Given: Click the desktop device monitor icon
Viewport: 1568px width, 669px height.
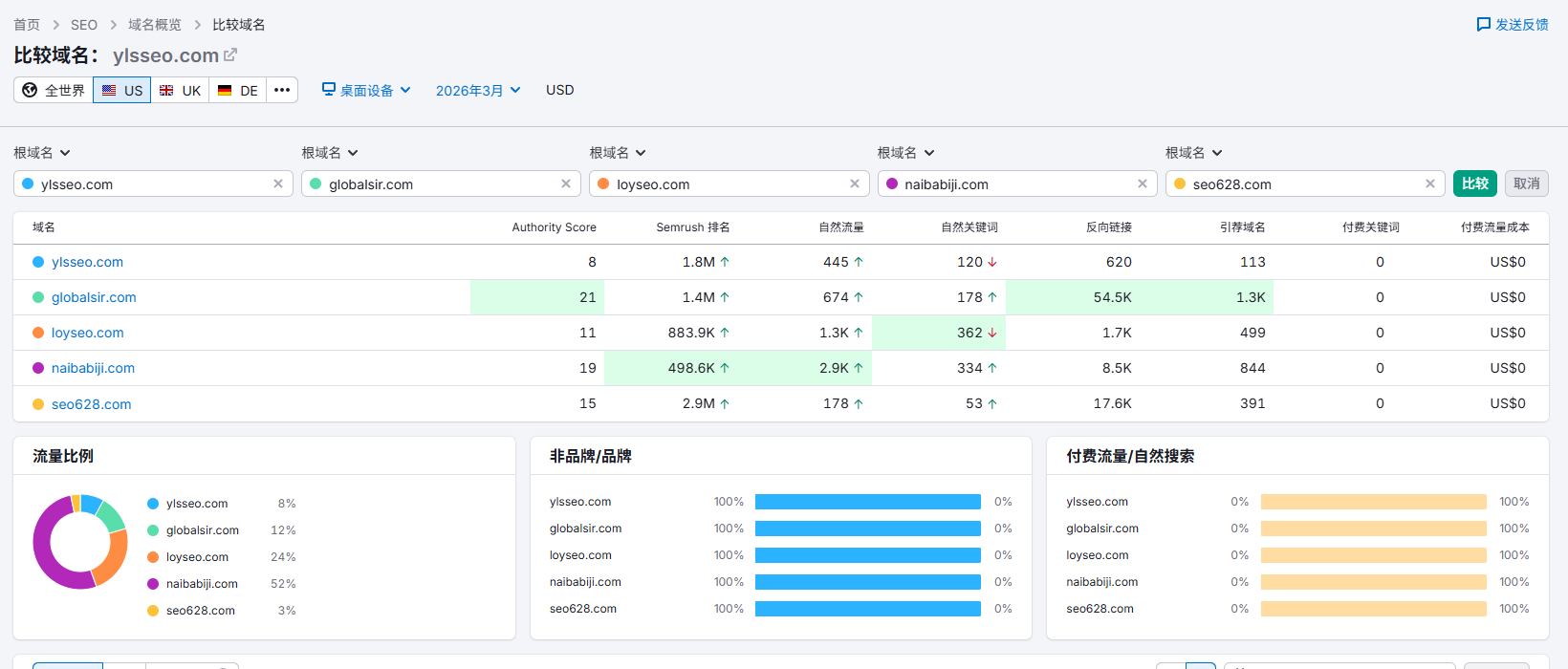Looking at the screenshot, I should [329, 89].
